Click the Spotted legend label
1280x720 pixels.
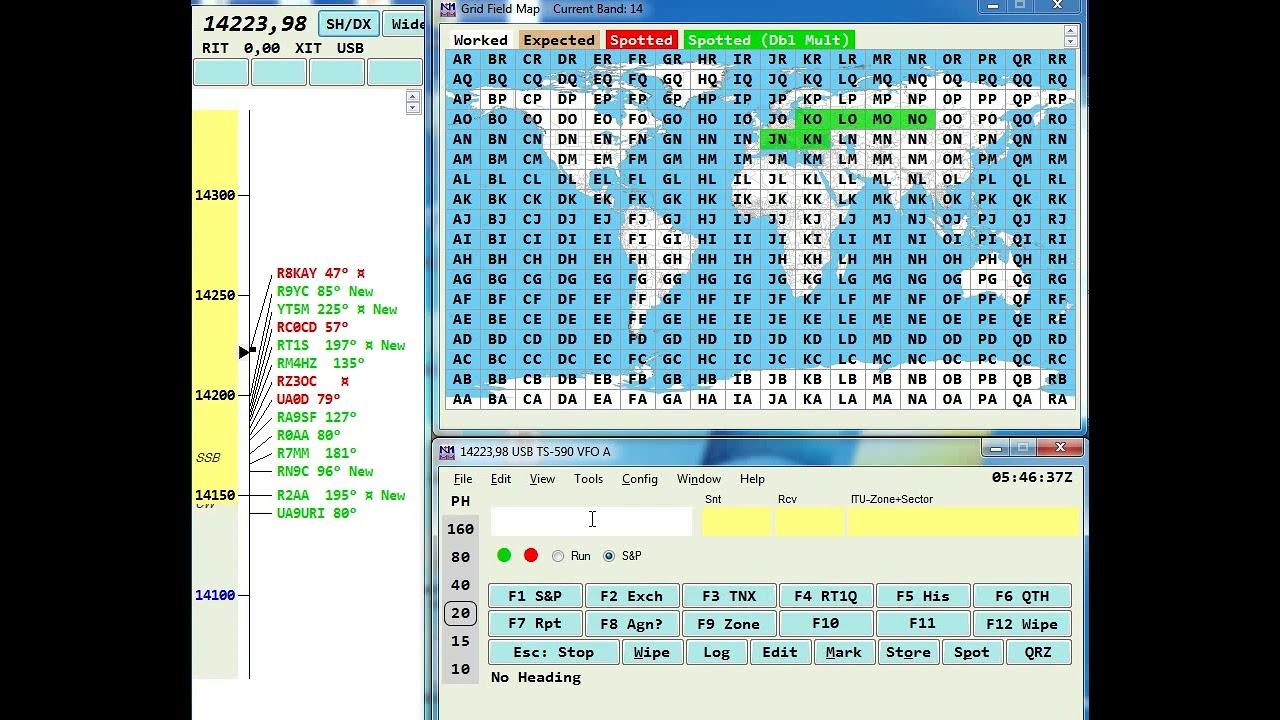click(641, 40)
